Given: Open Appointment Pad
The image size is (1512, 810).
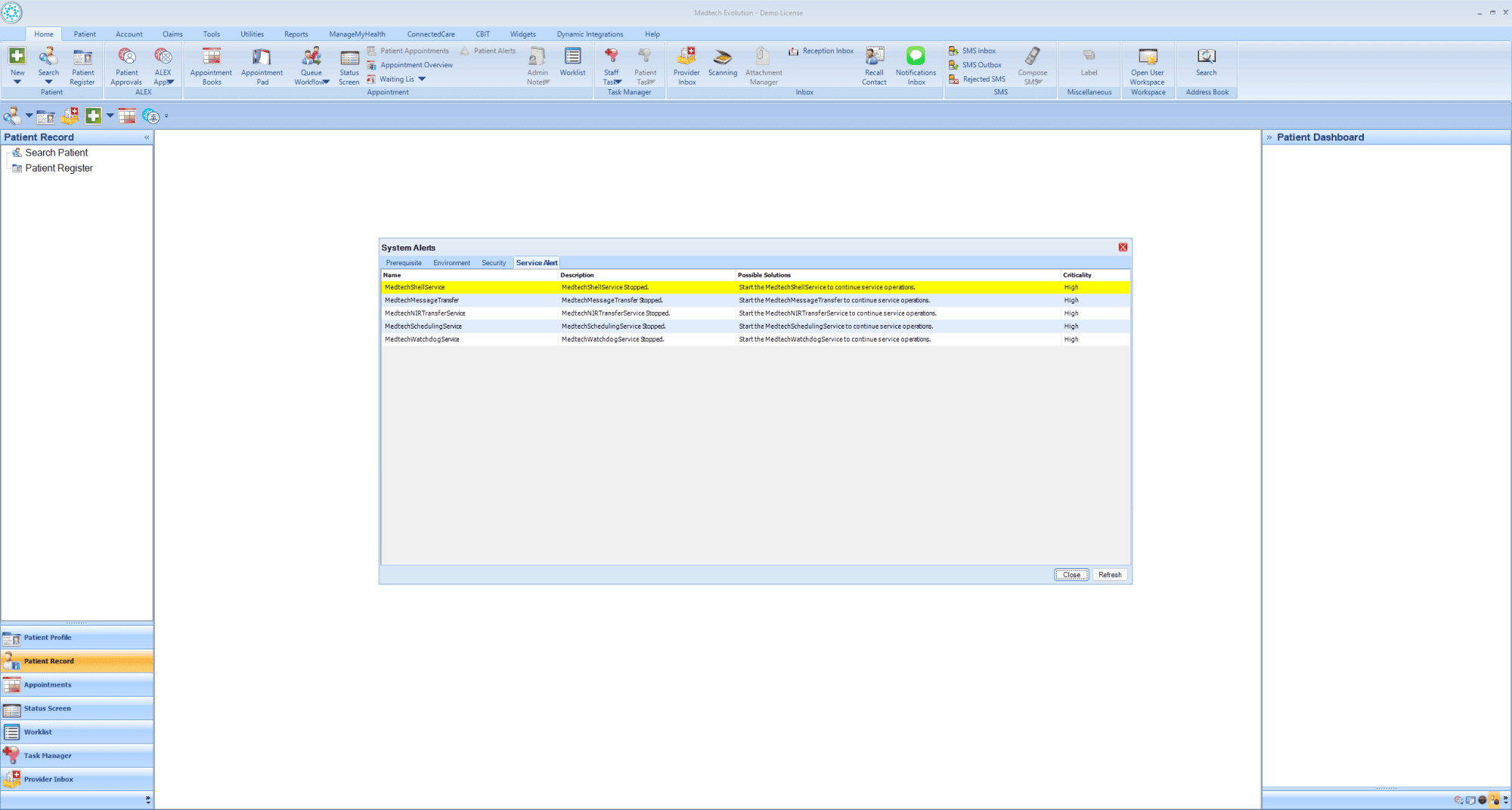Looking at the screenshot, I should pyautogui.click(x=262, y=66).
